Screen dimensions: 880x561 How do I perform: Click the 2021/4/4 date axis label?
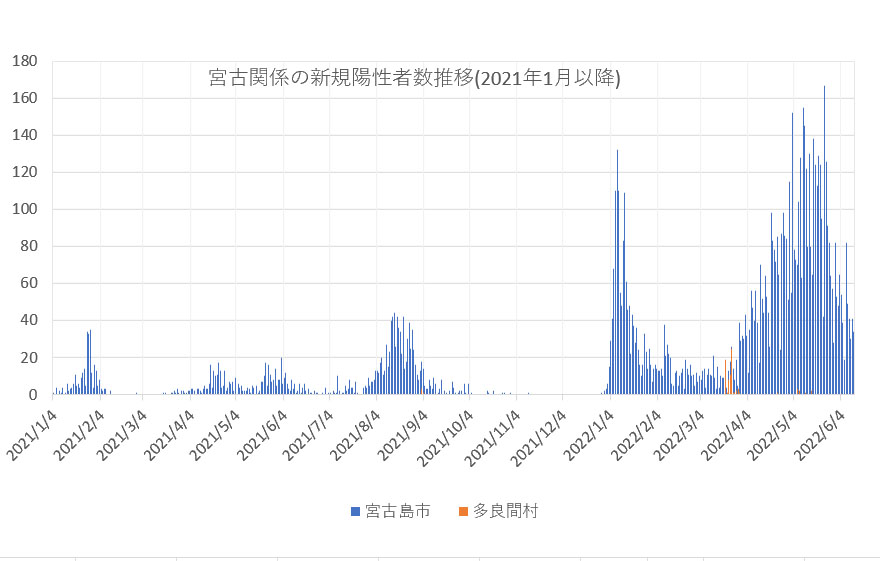pos(170,434)
